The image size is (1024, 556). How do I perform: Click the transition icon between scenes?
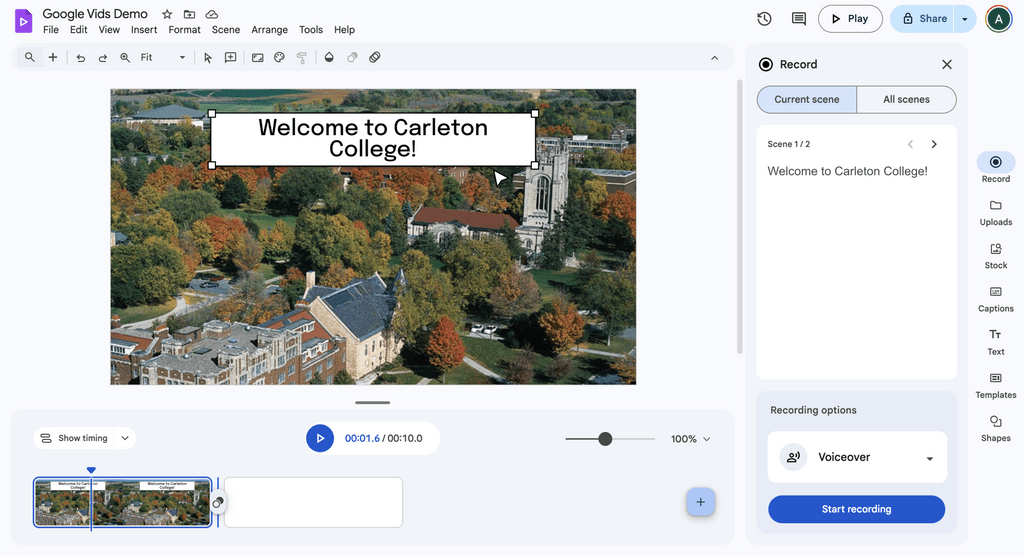(218, 502)
